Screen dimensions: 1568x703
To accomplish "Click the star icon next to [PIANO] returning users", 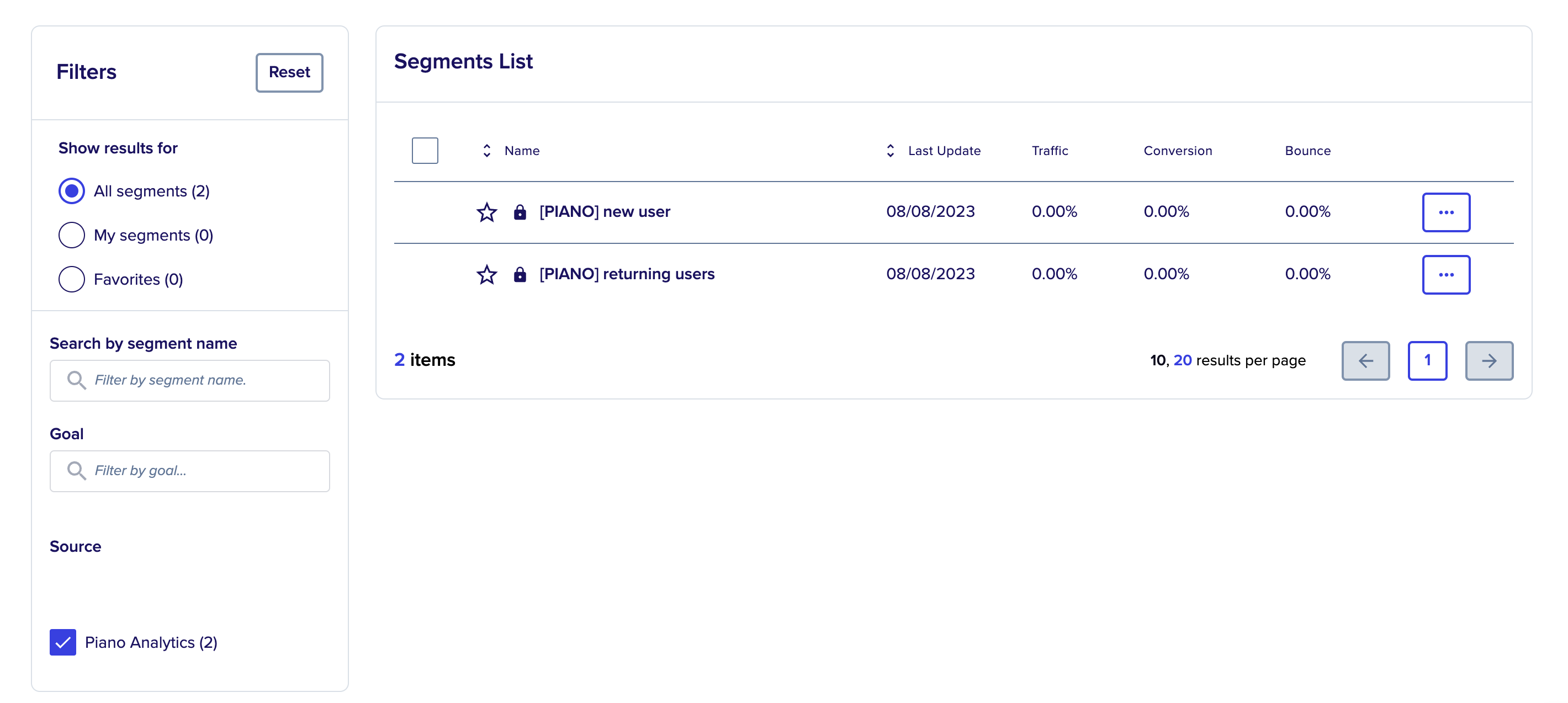I will [487, 274].
